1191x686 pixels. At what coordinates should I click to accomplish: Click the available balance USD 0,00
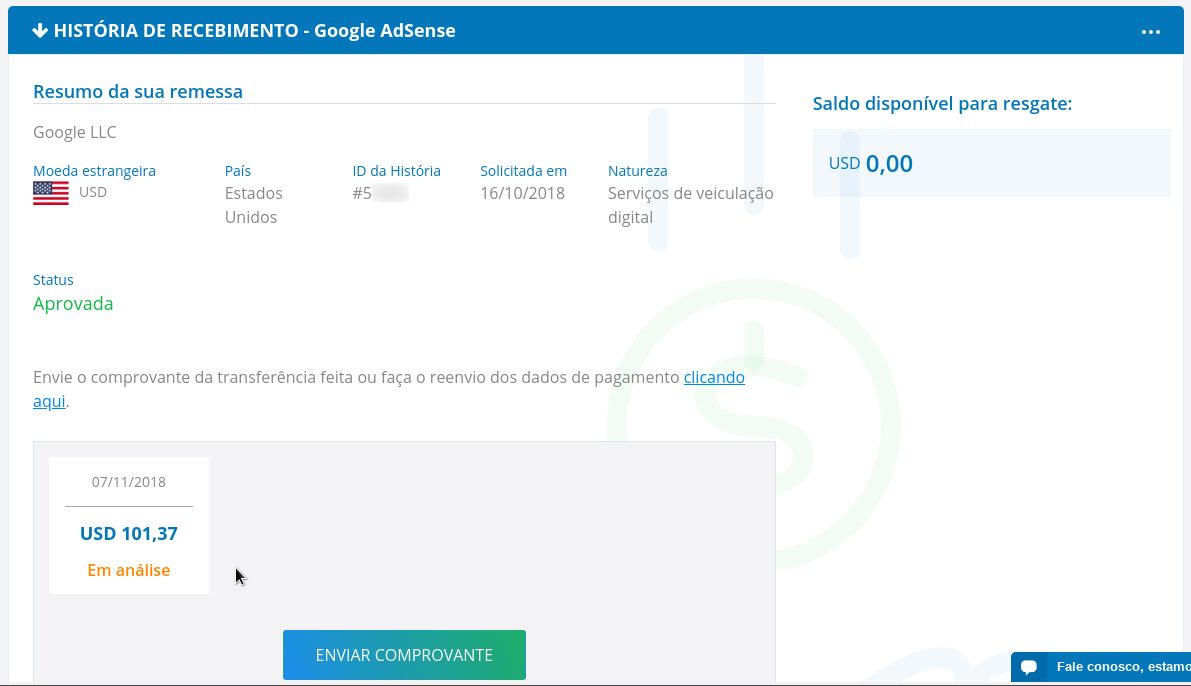(870, 163)
